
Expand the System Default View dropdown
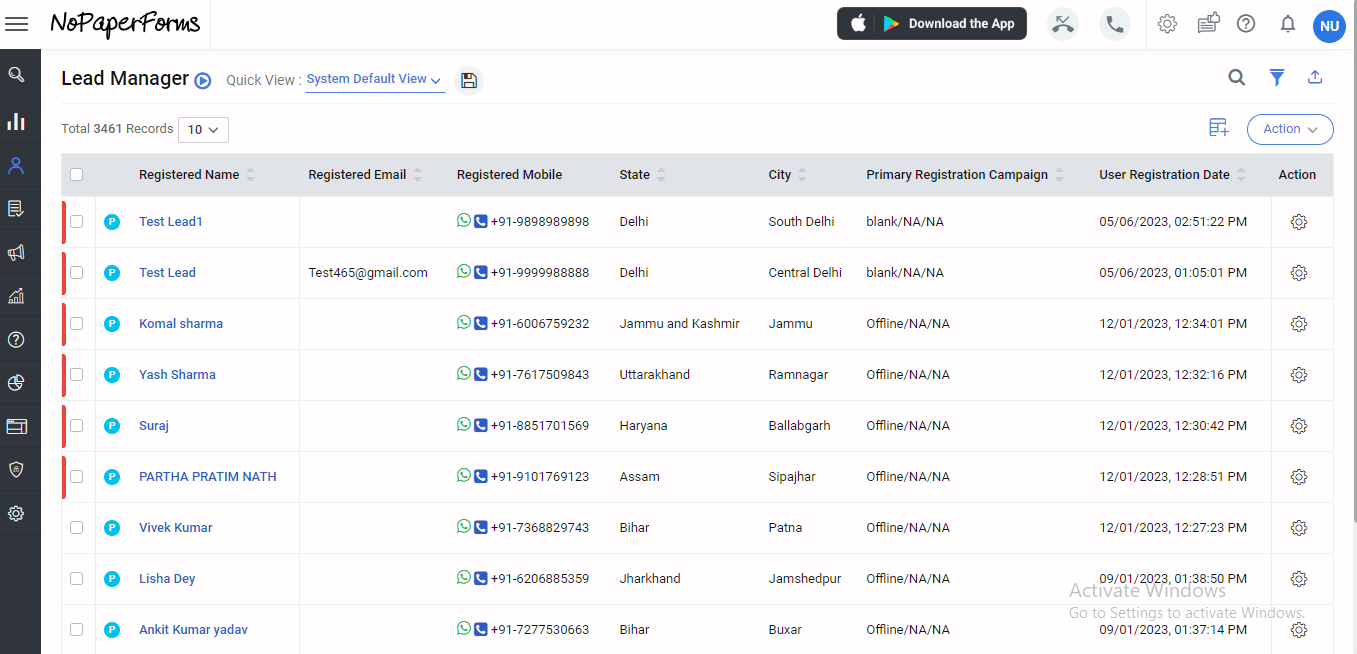(x=374, y=79)
